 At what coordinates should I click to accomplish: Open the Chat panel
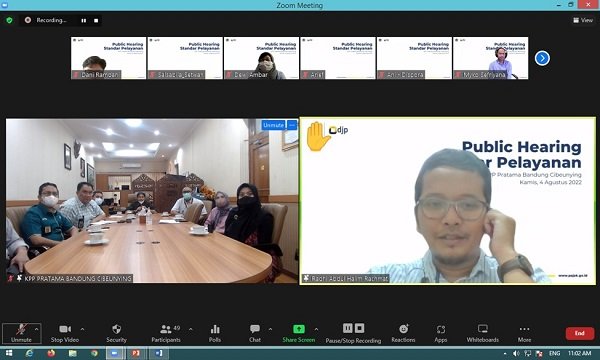point(255,333)
